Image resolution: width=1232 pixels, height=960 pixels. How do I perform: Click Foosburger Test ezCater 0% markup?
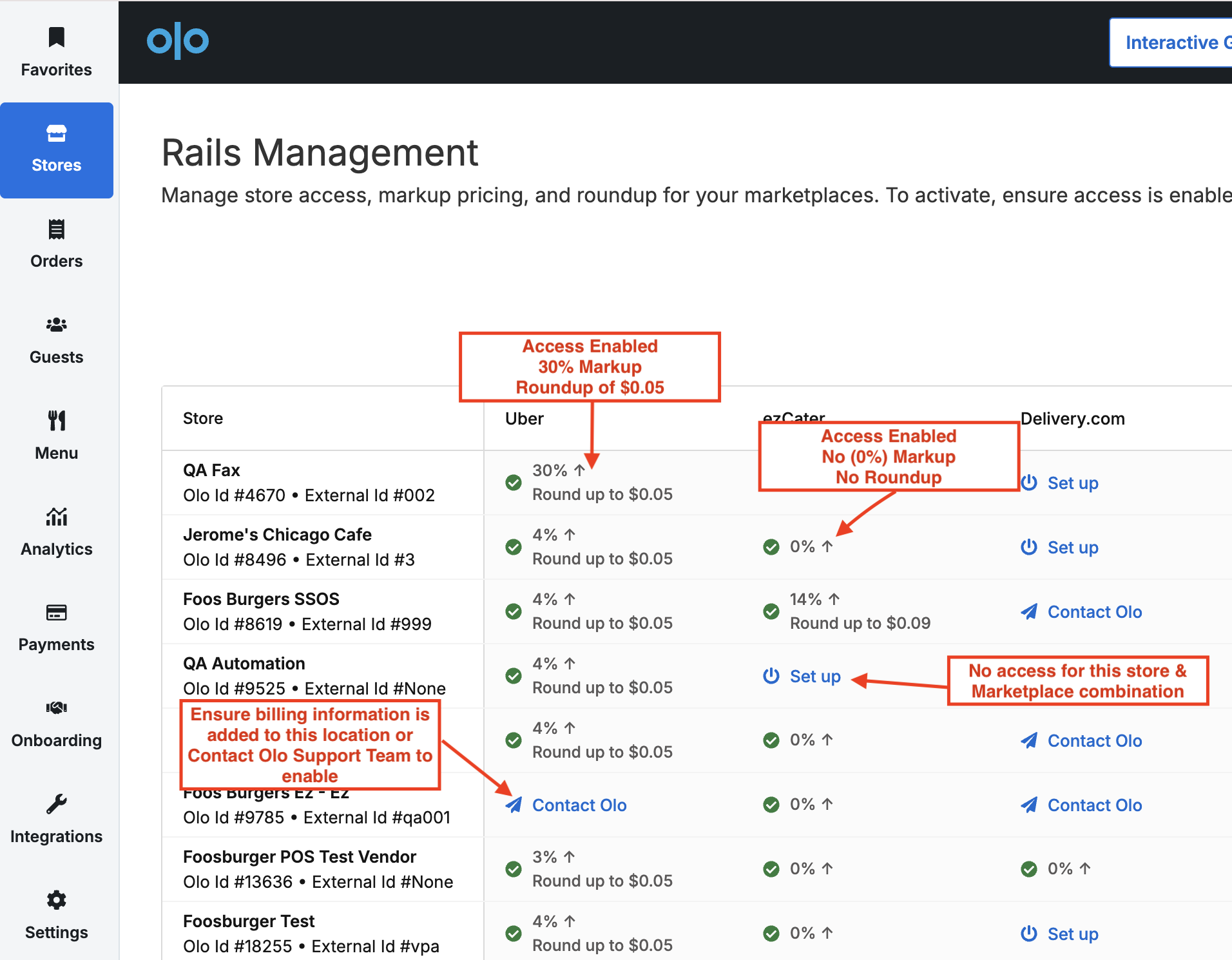pyautogui.click(x=811, y=933)
